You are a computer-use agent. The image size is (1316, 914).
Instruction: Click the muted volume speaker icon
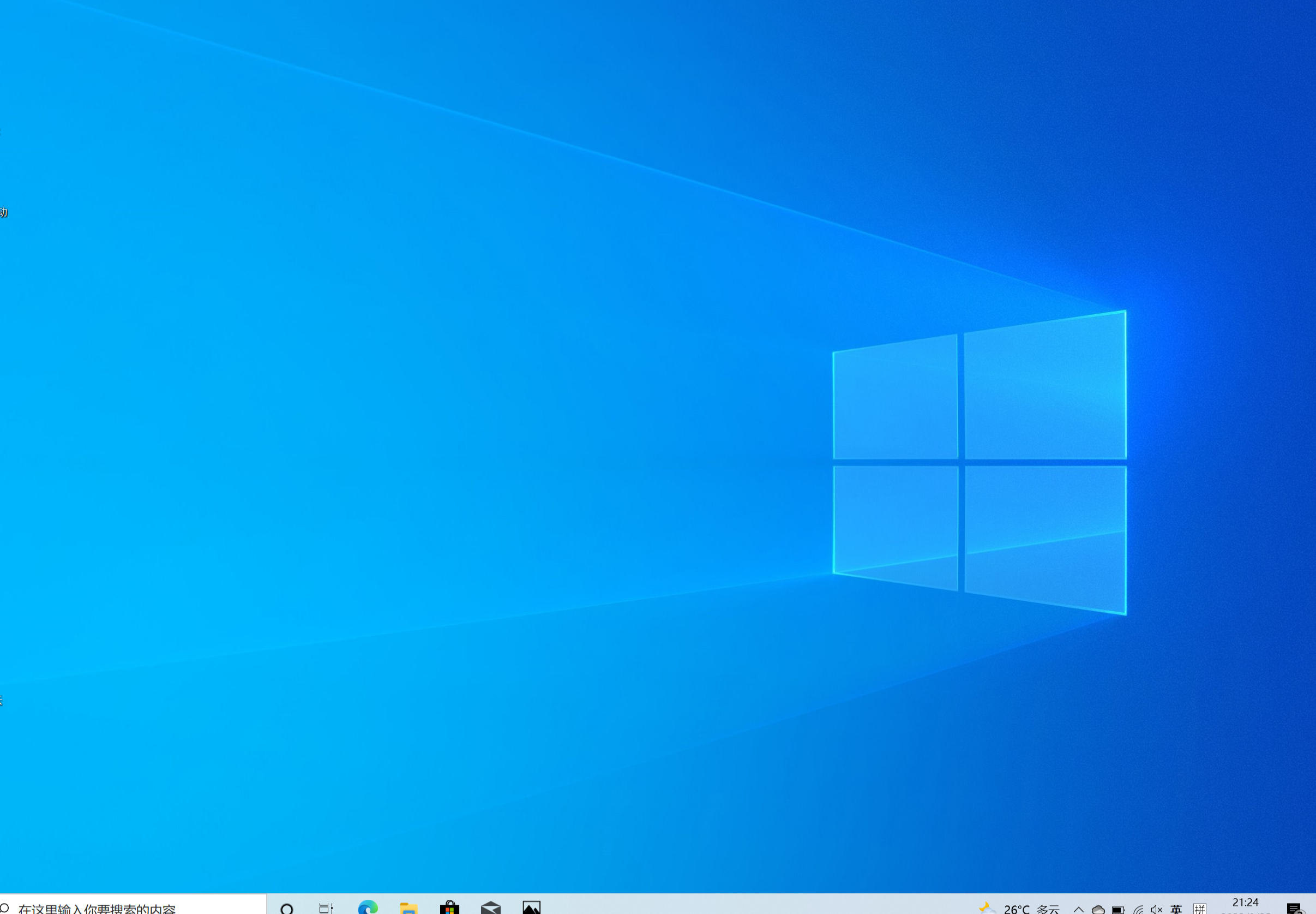click(x=1156, y=909)
